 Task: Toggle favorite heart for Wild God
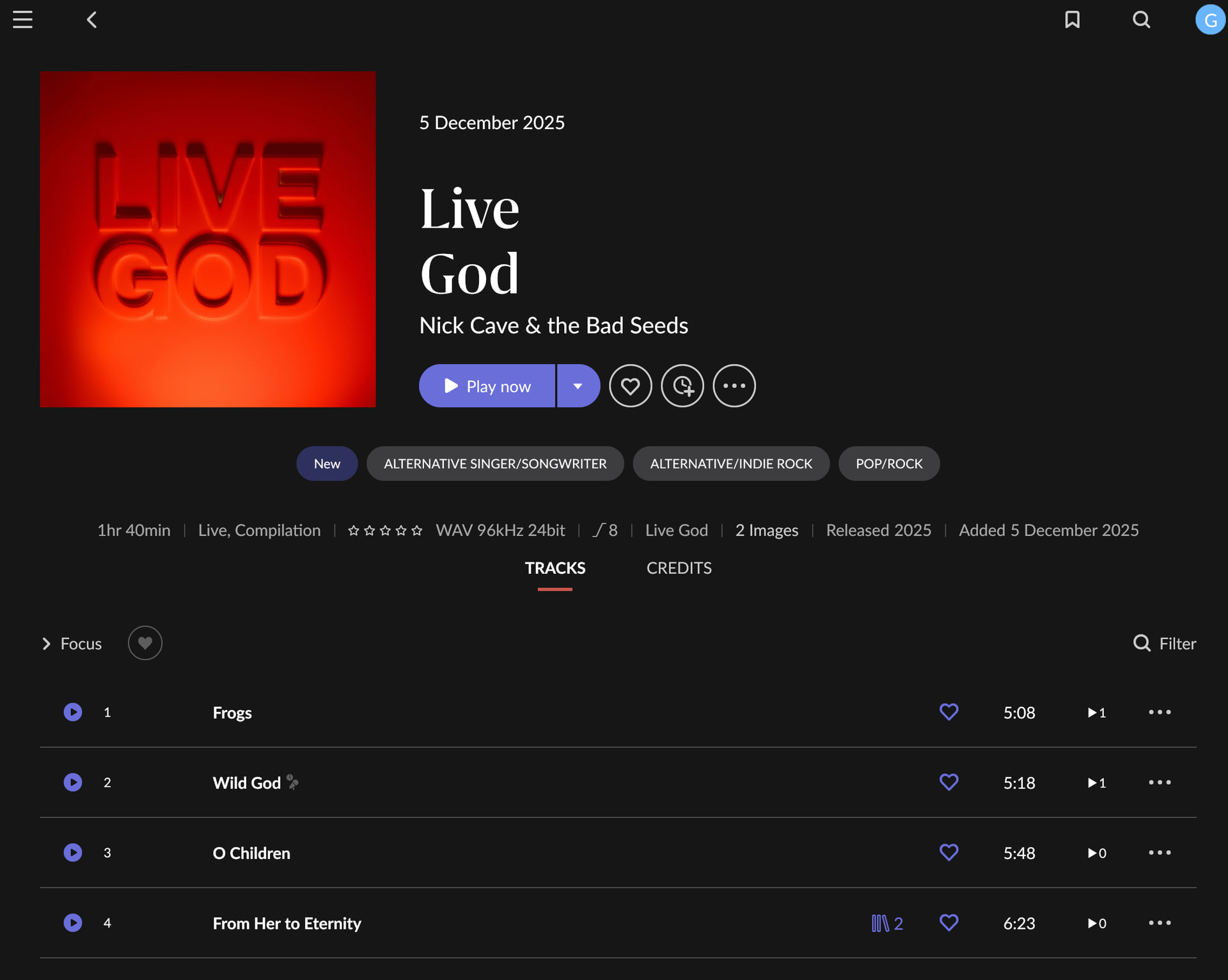click(949, 782)
